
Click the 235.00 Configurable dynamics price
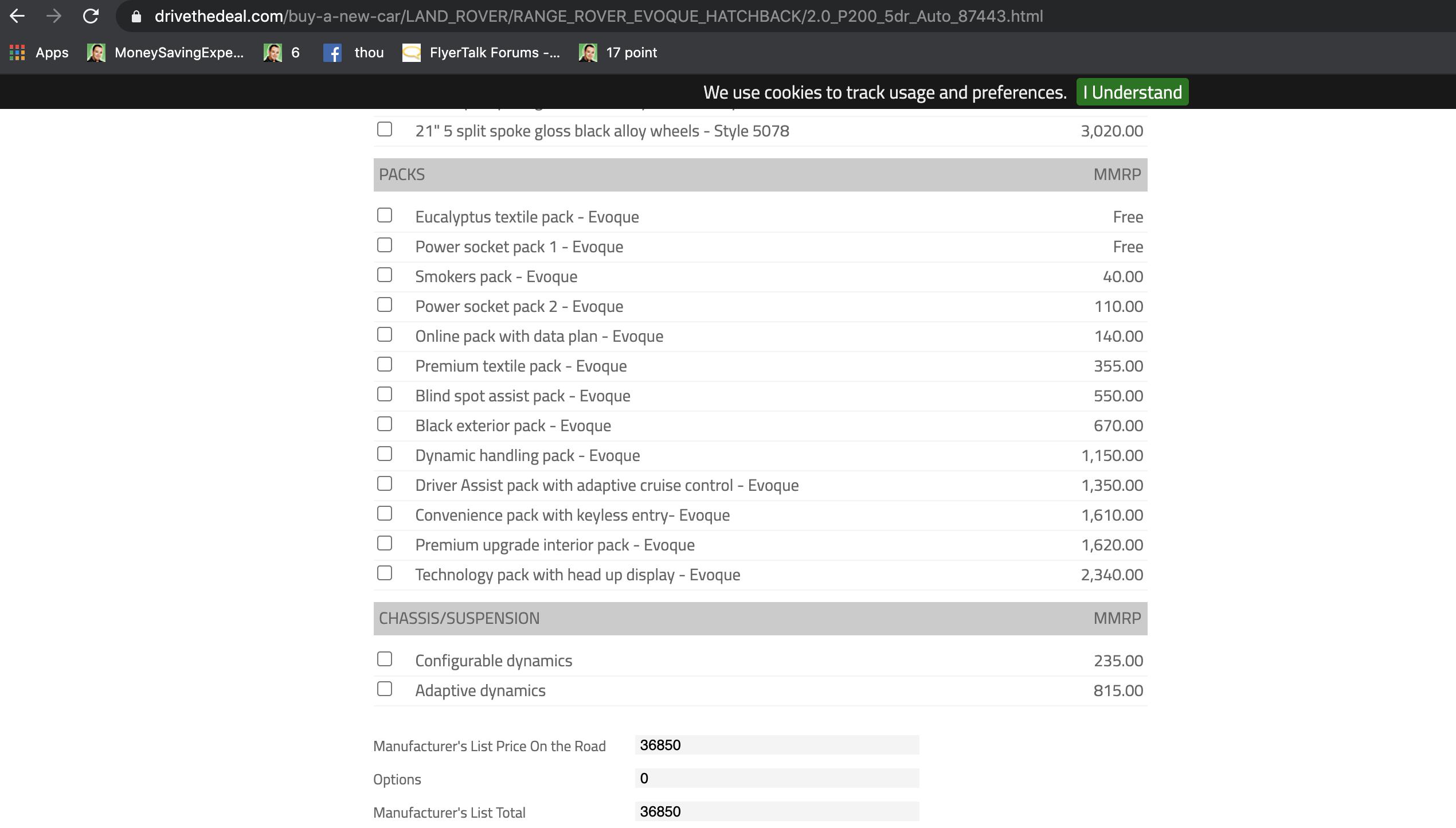point(1118,661)
